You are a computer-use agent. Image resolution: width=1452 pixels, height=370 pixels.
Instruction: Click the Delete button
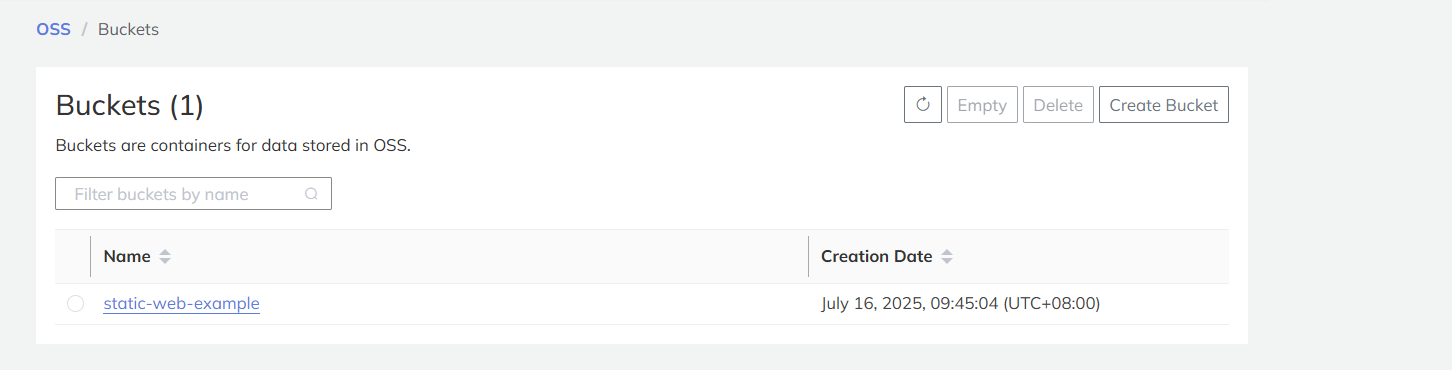point(1058,105)
